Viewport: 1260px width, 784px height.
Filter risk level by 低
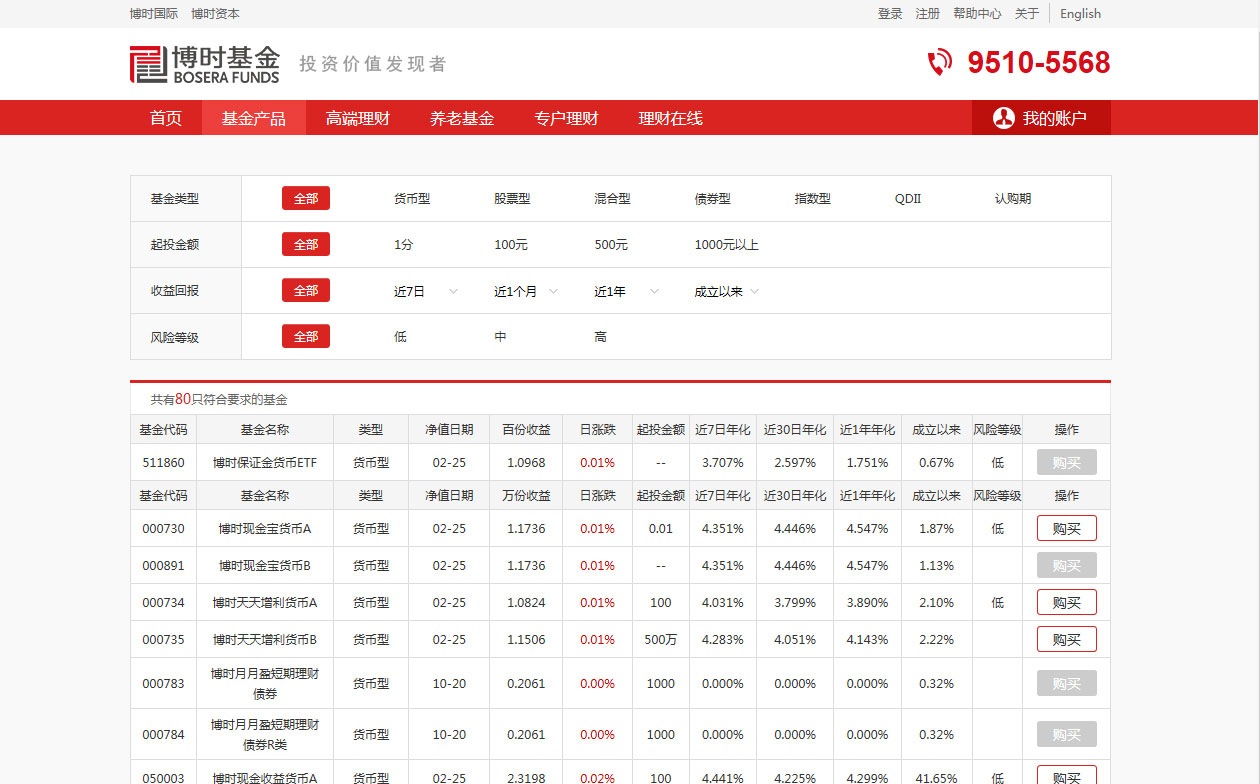tap(400, 337)
